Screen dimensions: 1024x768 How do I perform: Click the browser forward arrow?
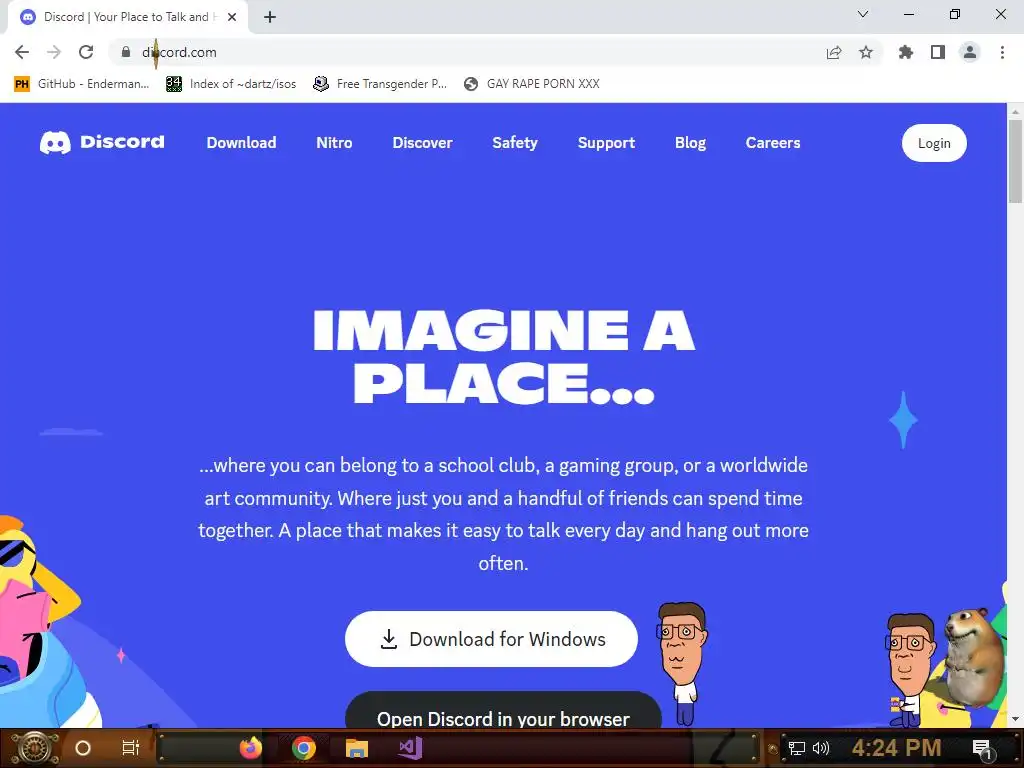pyautogui.click(x=54, y=52)
